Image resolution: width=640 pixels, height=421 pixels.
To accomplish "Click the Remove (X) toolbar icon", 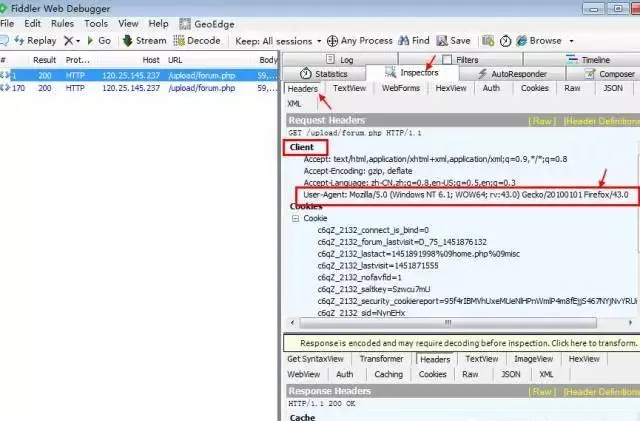I will tap(68, 41).
